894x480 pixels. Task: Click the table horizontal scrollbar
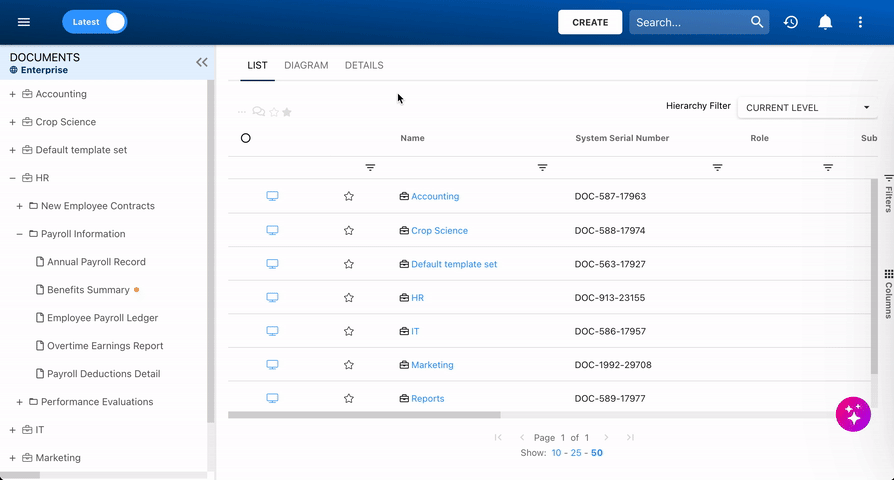tap(364, 415)
